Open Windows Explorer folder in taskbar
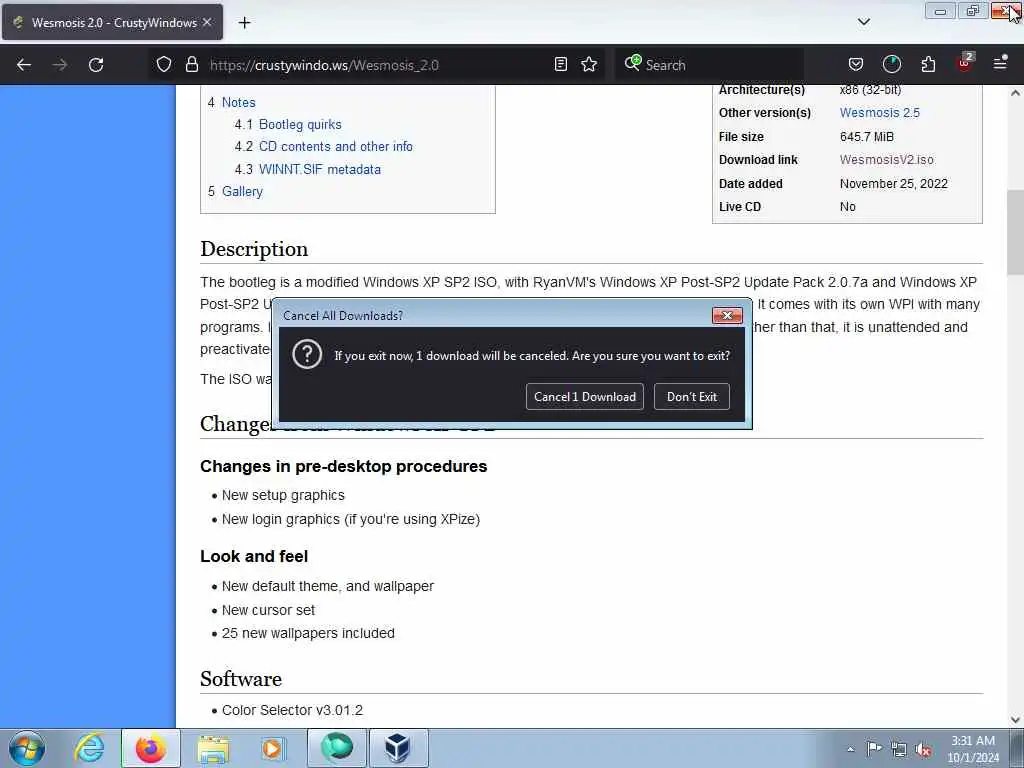The width and height of the screenshot is (1024, 768). 213,749
